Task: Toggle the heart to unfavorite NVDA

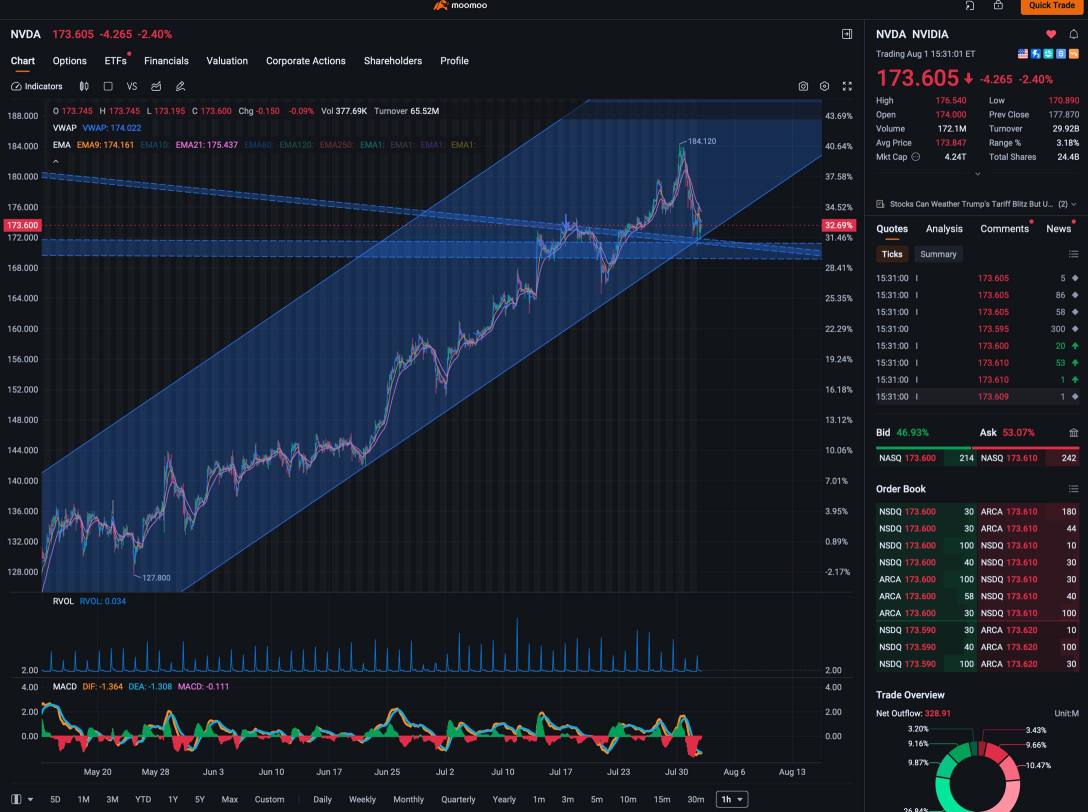Action: pos(1051,35)
